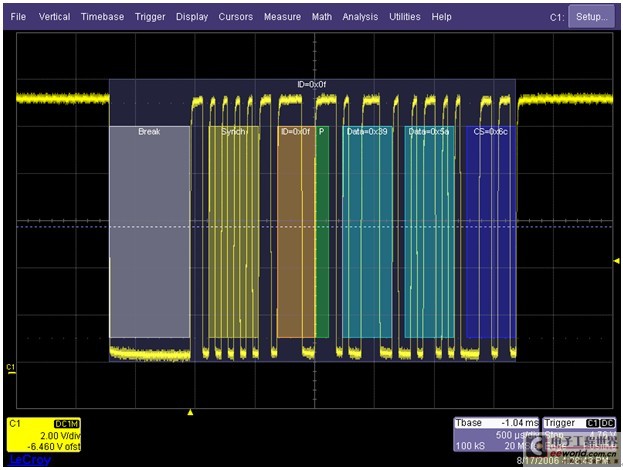Select the Data=0x39 decode block
This screenshot has height=470, width=623.
click(x=367, y=232)
